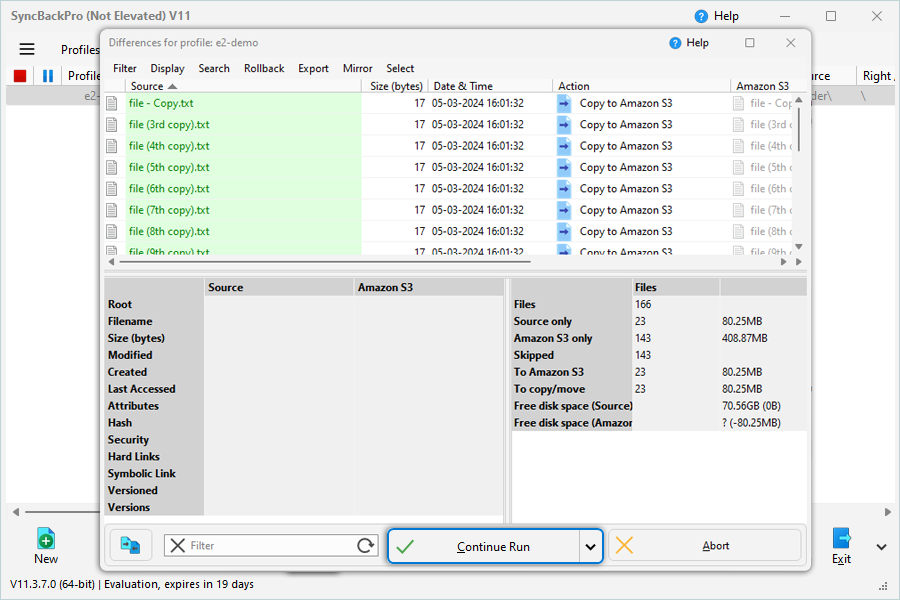Click the Skipped statistics row

pos(659,355)
